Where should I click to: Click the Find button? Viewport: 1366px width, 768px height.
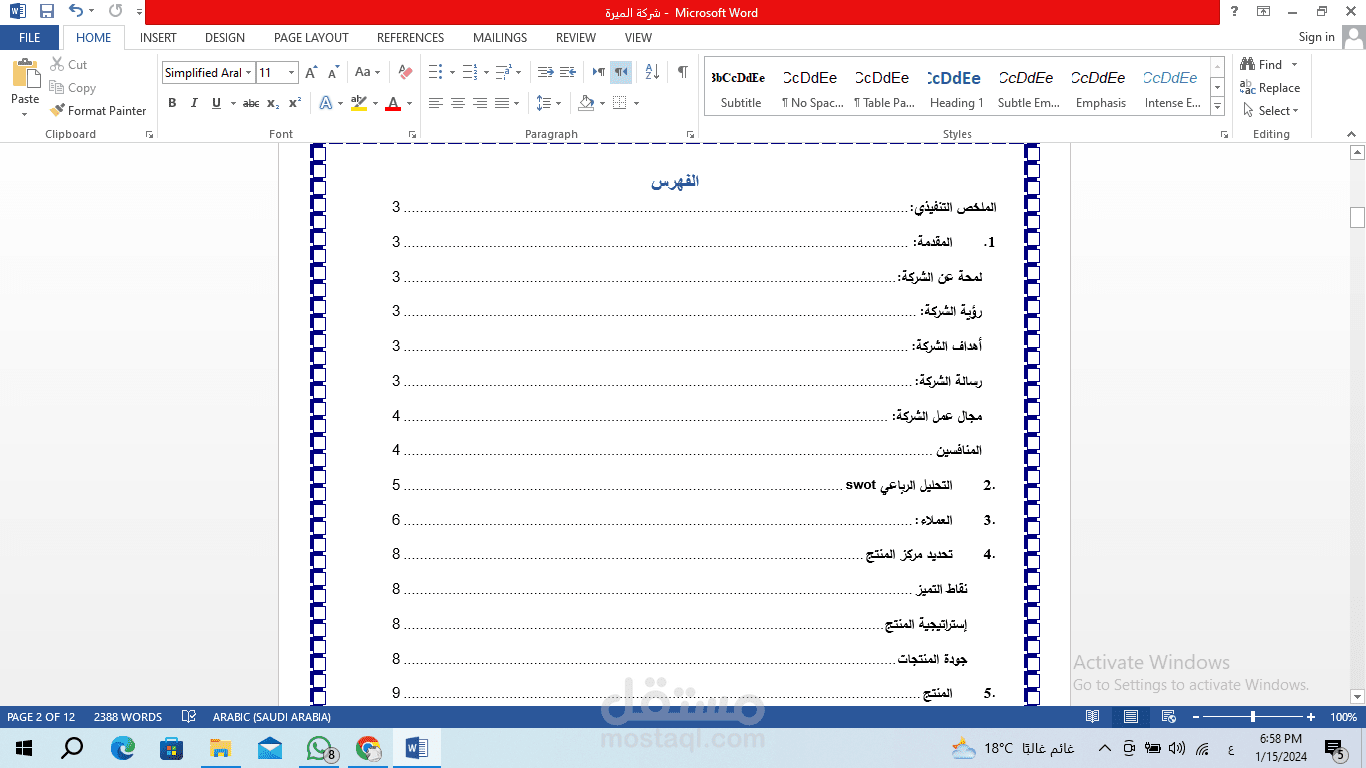(x=1262, y=65)
